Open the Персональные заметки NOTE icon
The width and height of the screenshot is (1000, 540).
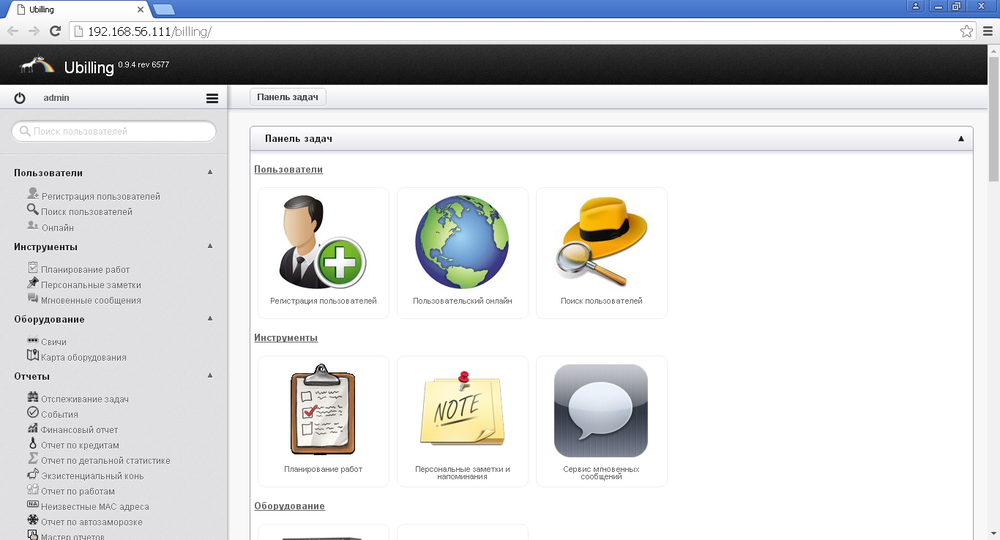click(x=462, y=411)
